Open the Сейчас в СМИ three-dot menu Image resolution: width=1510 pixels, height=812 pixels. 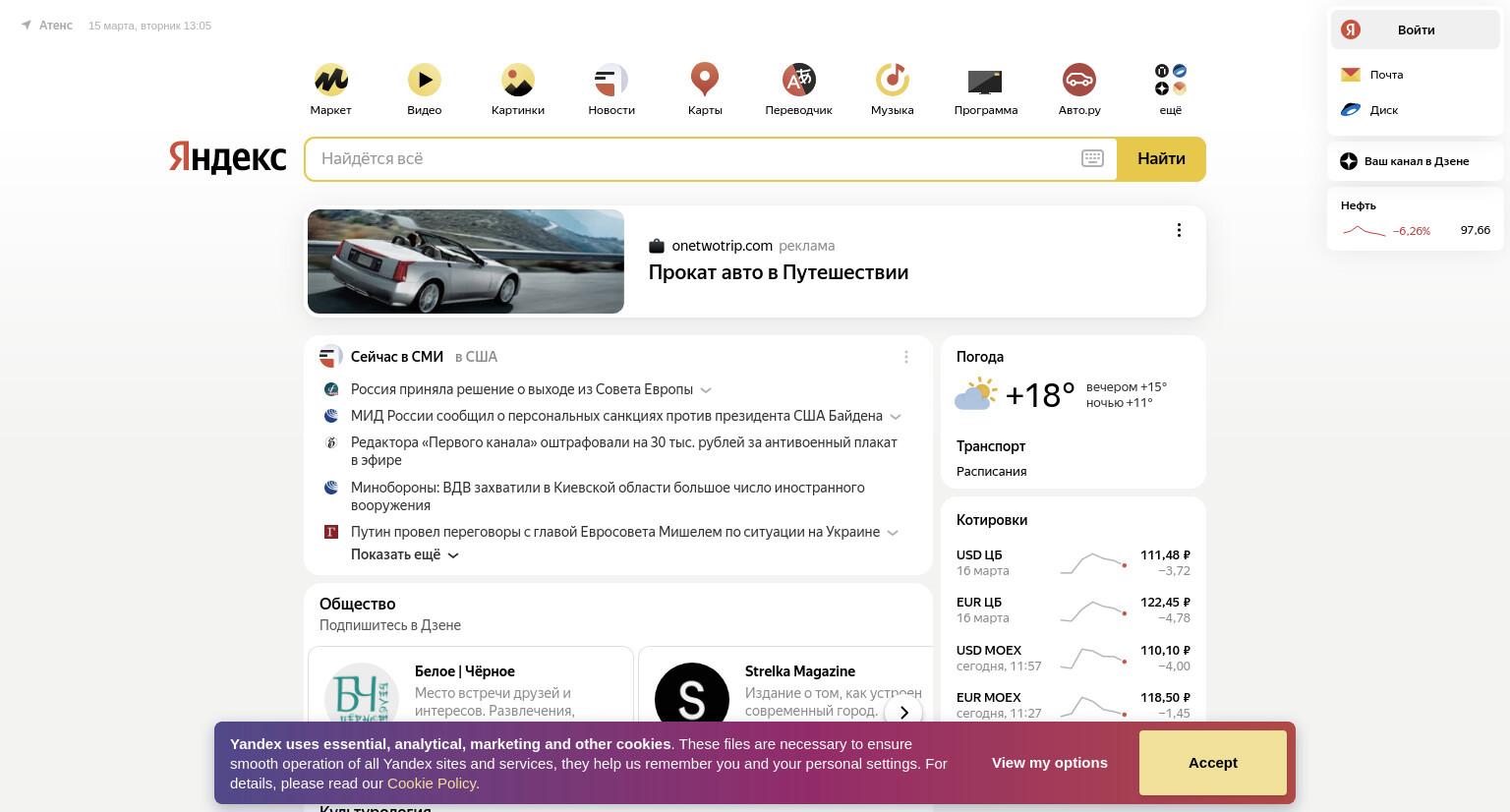[x=906, y=357]
